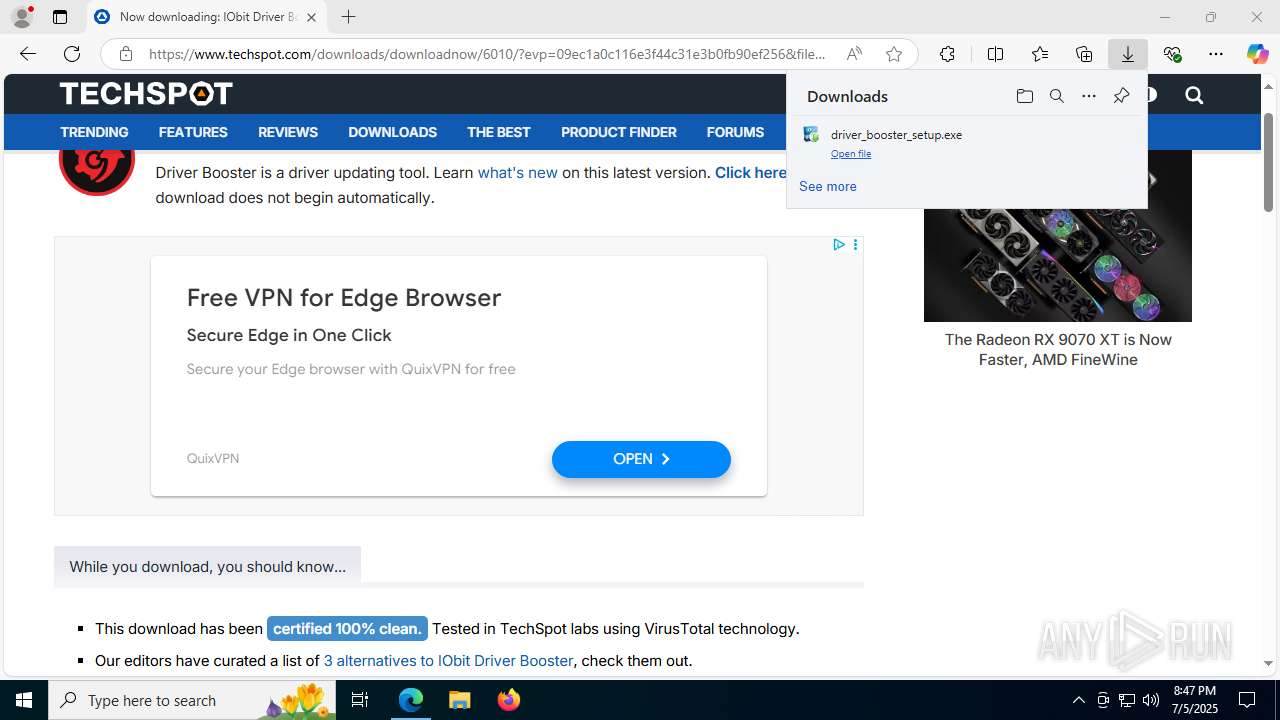Open Task View on taskbar

[x=360, y=700]
